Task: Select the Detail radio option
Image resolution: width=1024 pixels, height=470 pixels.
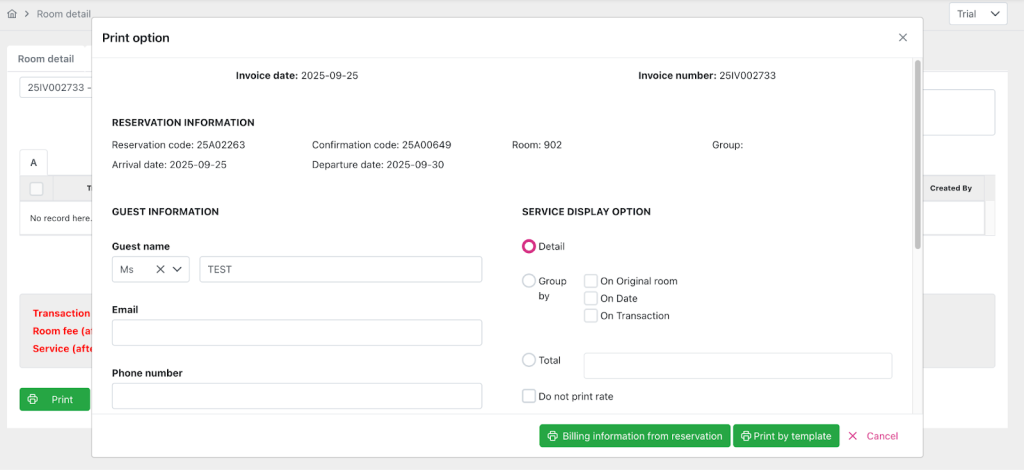Action: click(529, 246)
